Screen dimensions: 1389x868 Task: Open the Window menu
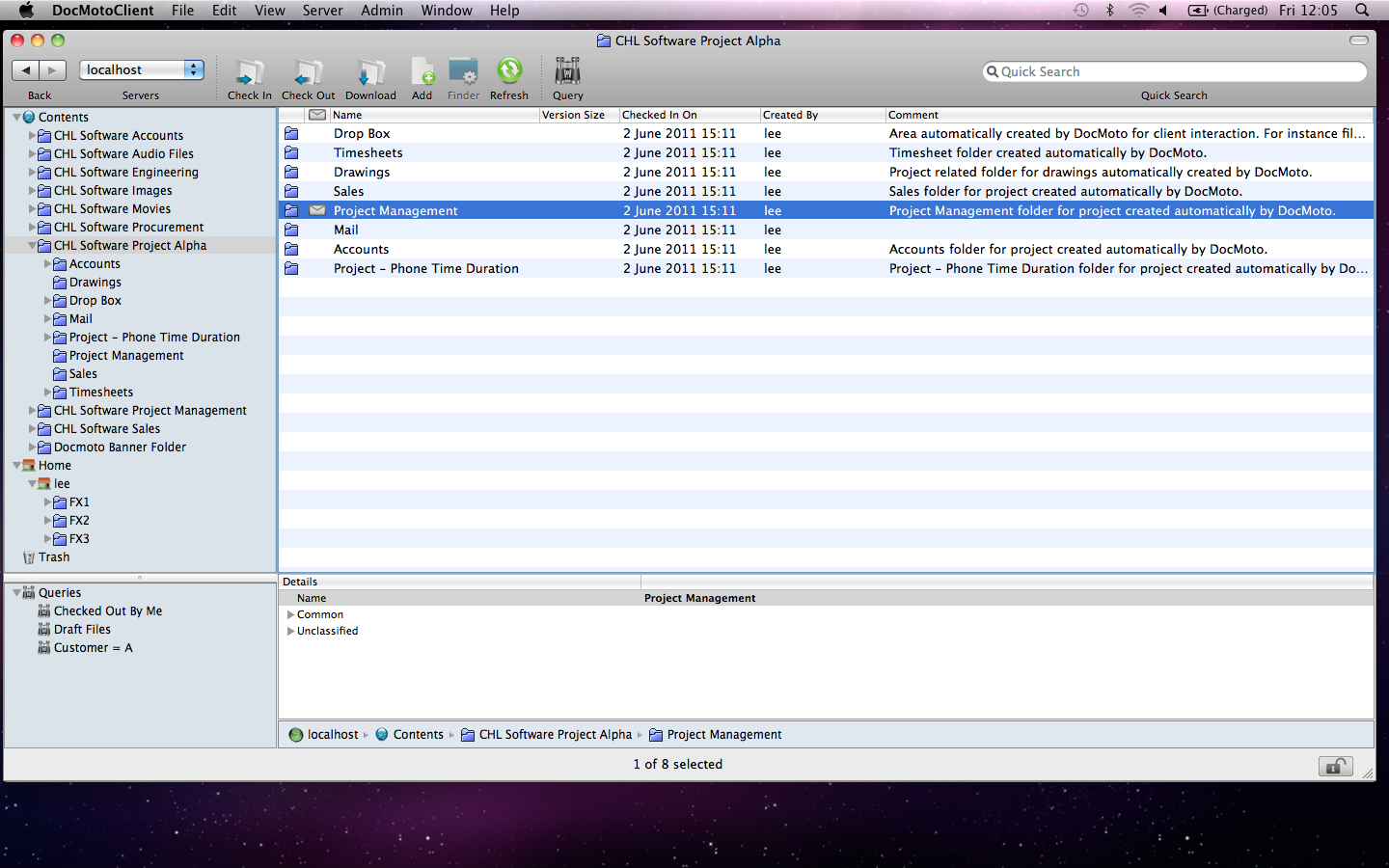447,11
